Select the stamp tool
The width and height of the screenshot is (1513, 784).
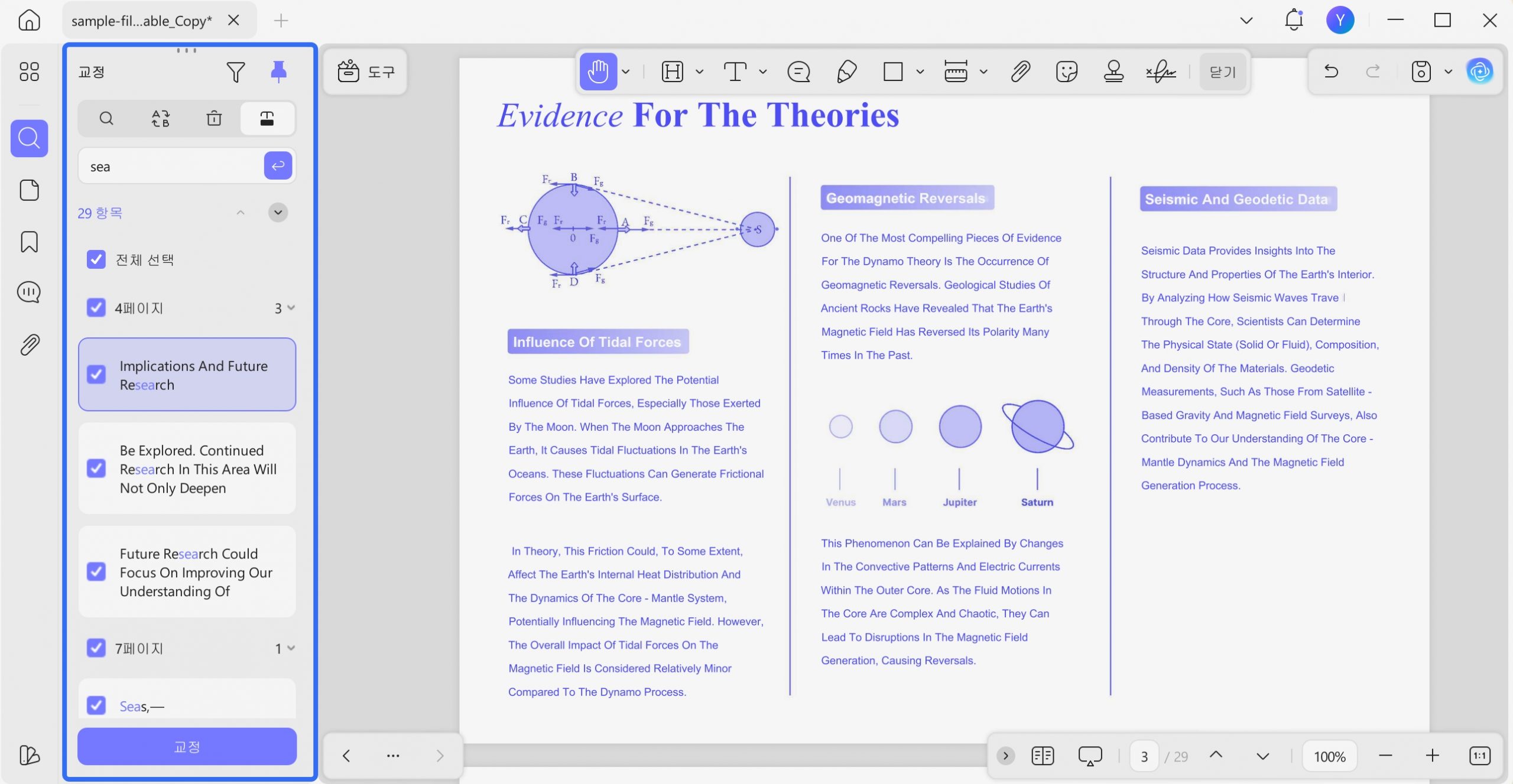(1113, 71)
